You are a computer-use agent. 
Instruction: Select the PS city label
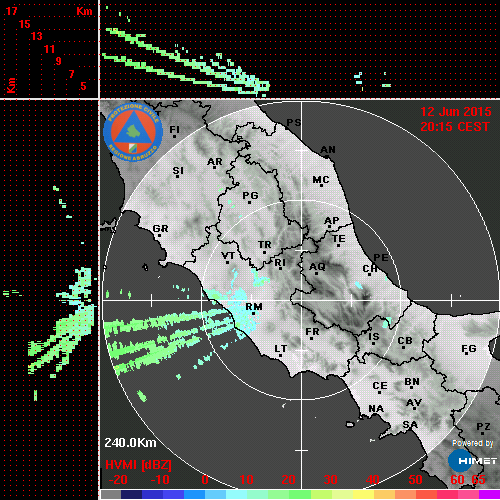[x=294, y=123]
